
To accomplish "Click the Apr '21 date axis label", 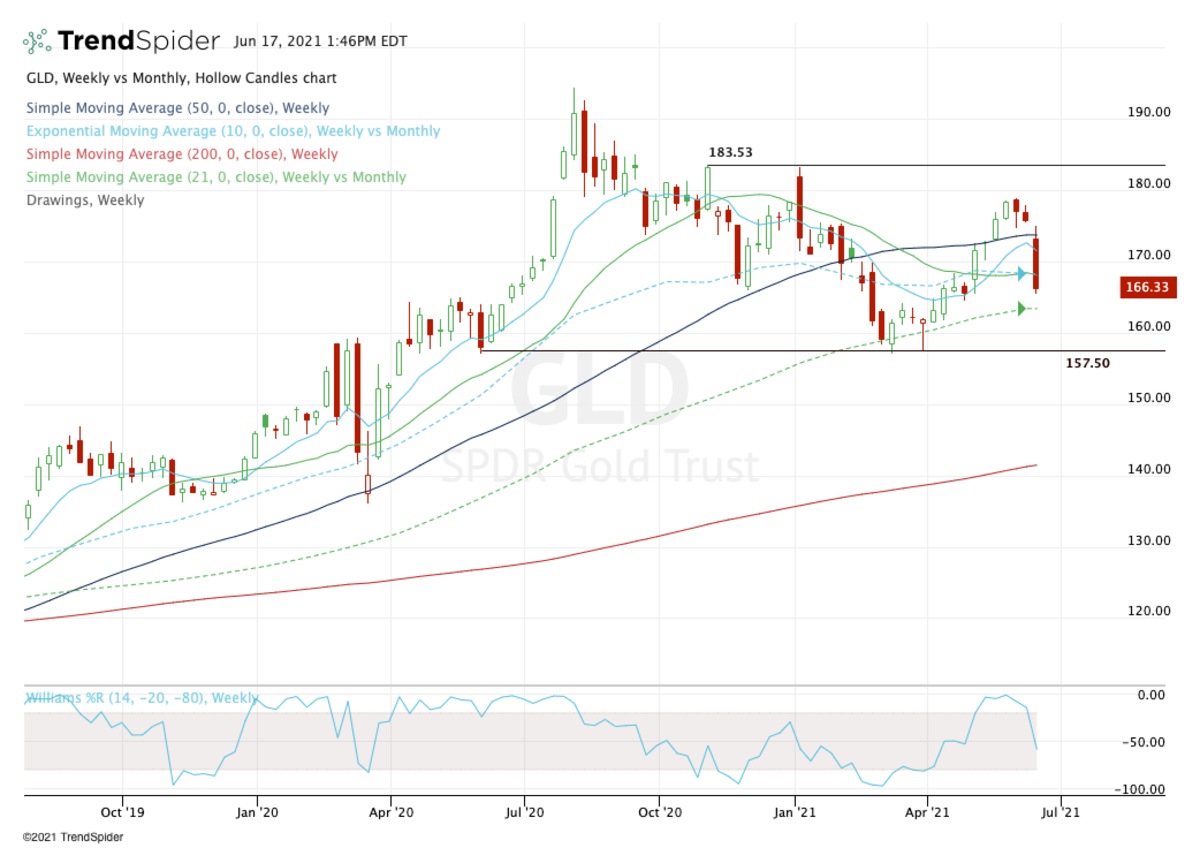I will click(927, 812).
